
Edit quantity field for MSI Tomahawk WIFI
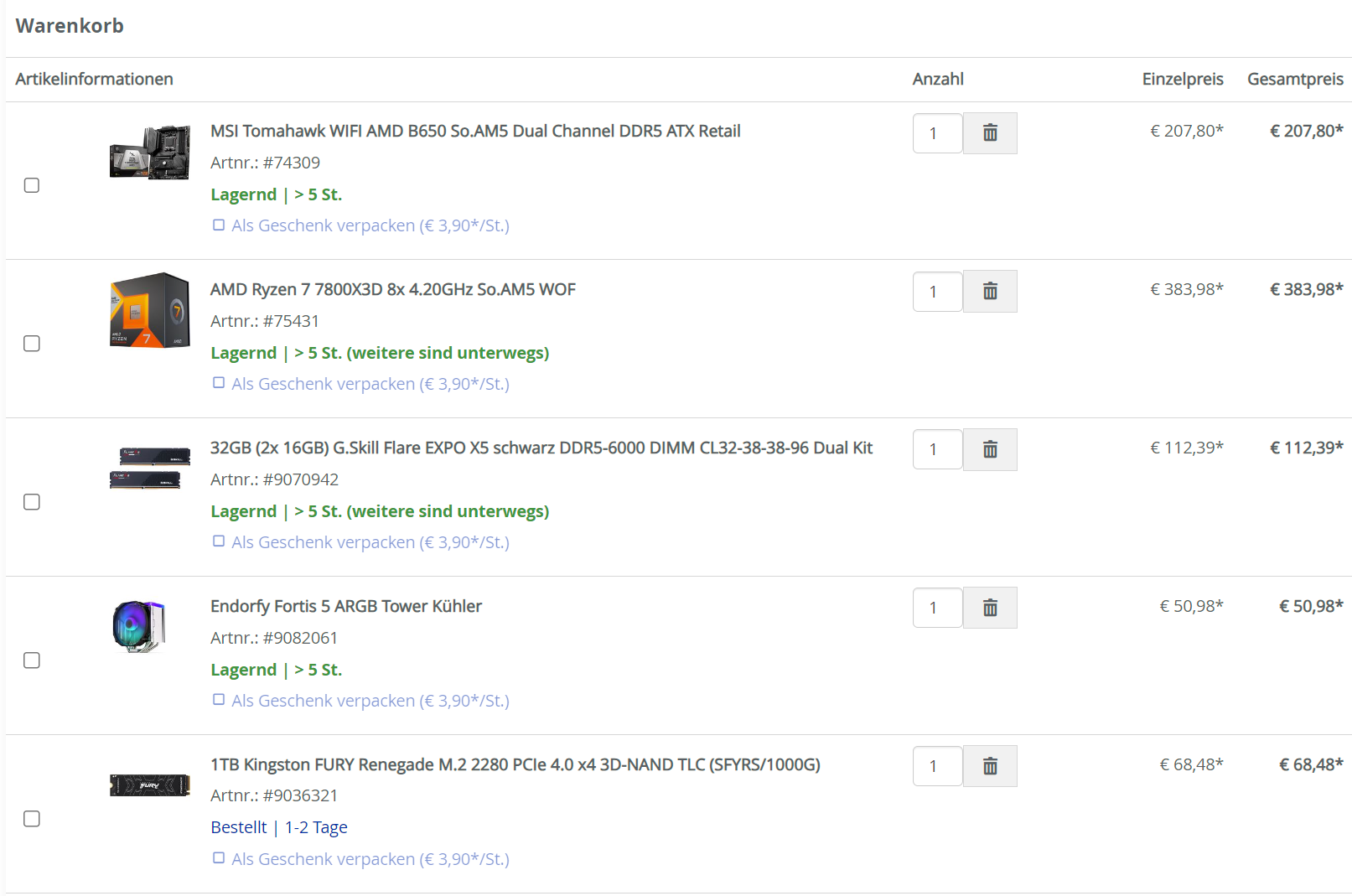(x=938, y=133)
